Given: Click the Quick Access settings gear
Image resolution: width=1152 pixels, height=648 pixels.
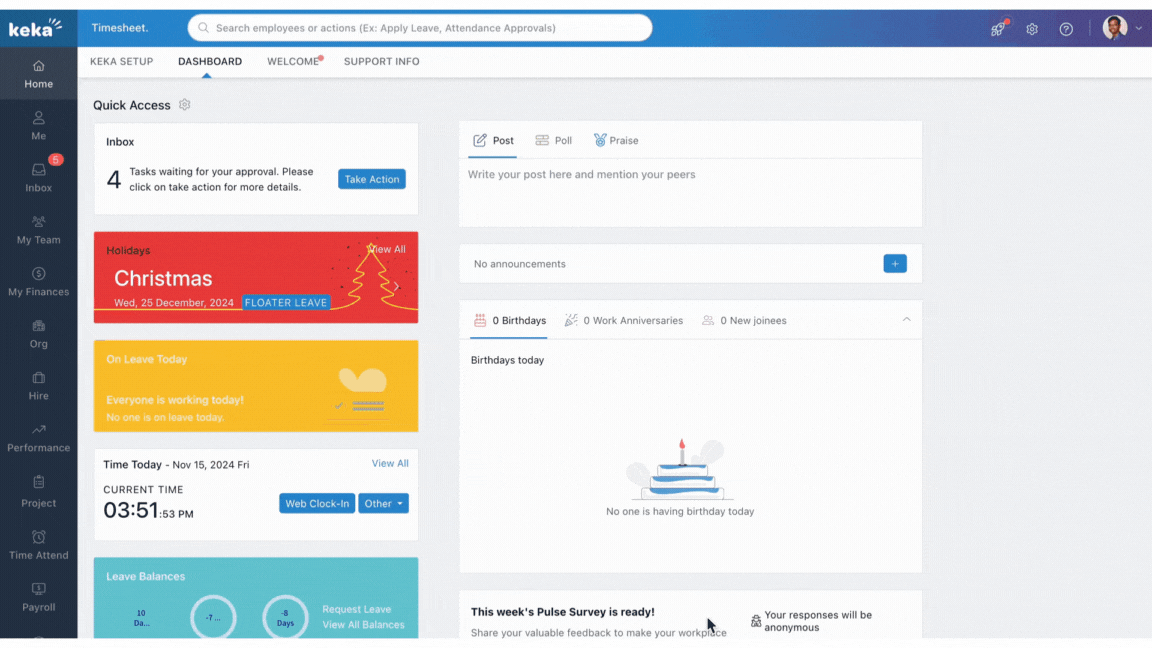Looking at the screenshot, I should tap(184, 105).
